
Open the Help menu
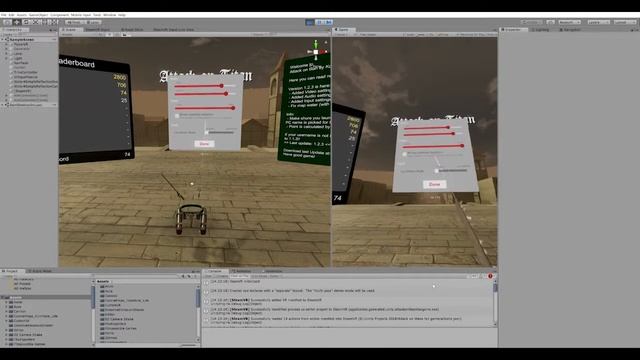tap(122, 15)
